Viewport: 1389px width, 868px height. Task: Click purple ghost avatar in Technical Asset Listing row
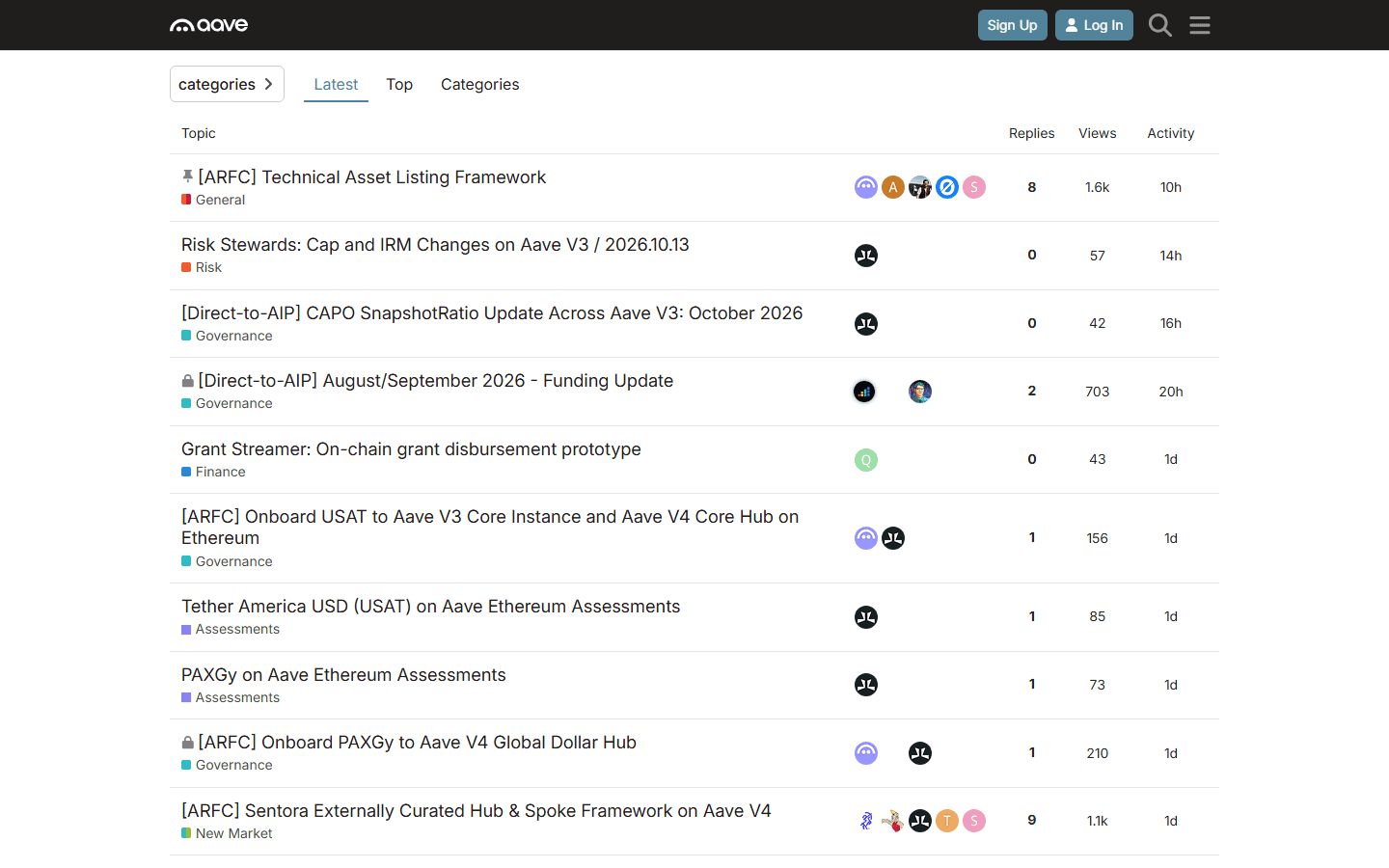pos(866,187)
